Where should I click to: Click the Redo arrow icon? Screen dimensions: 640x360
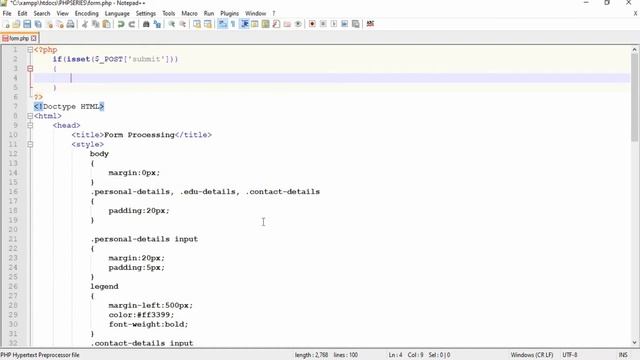click(x=131, y=24)
